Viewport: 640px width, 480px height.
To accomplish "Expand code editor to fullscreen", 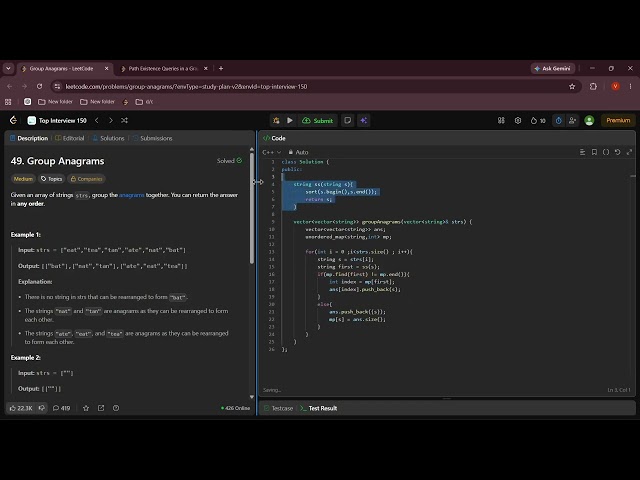I will pyautogui.click(x=629, y=152).
